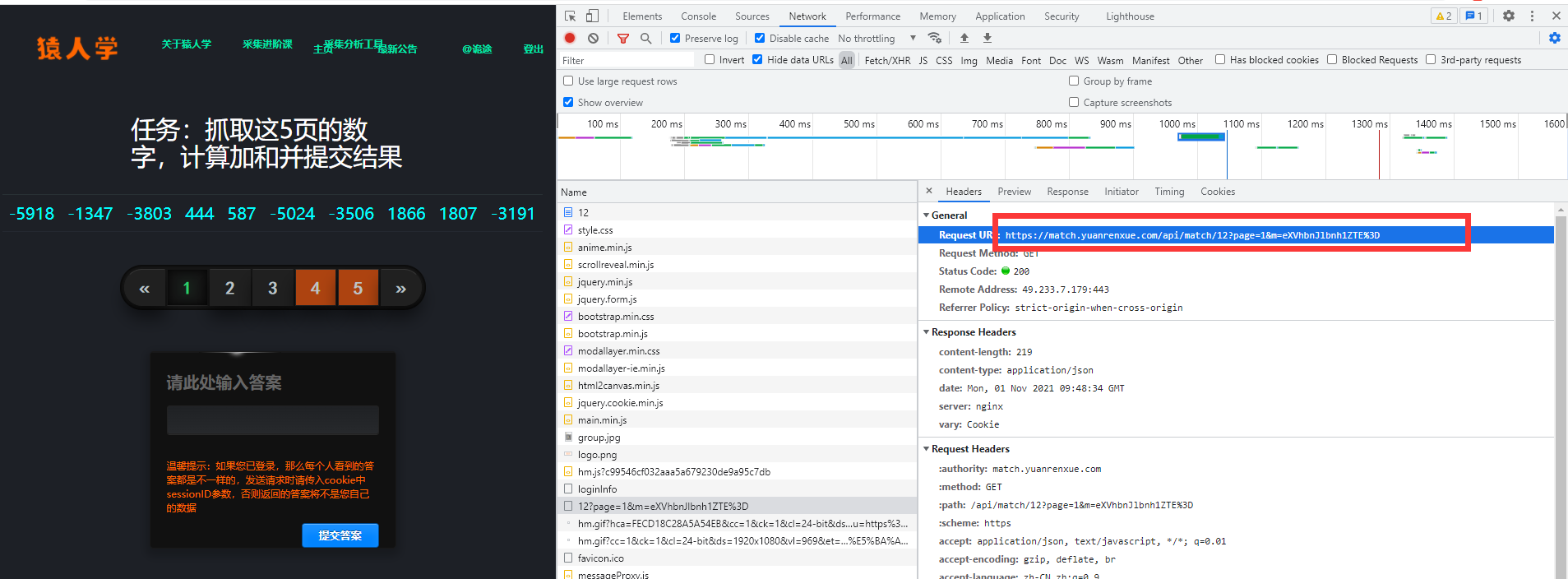Enable 3rd-party requests checkbox
1568x579 pixels.
coord(1431,59)
